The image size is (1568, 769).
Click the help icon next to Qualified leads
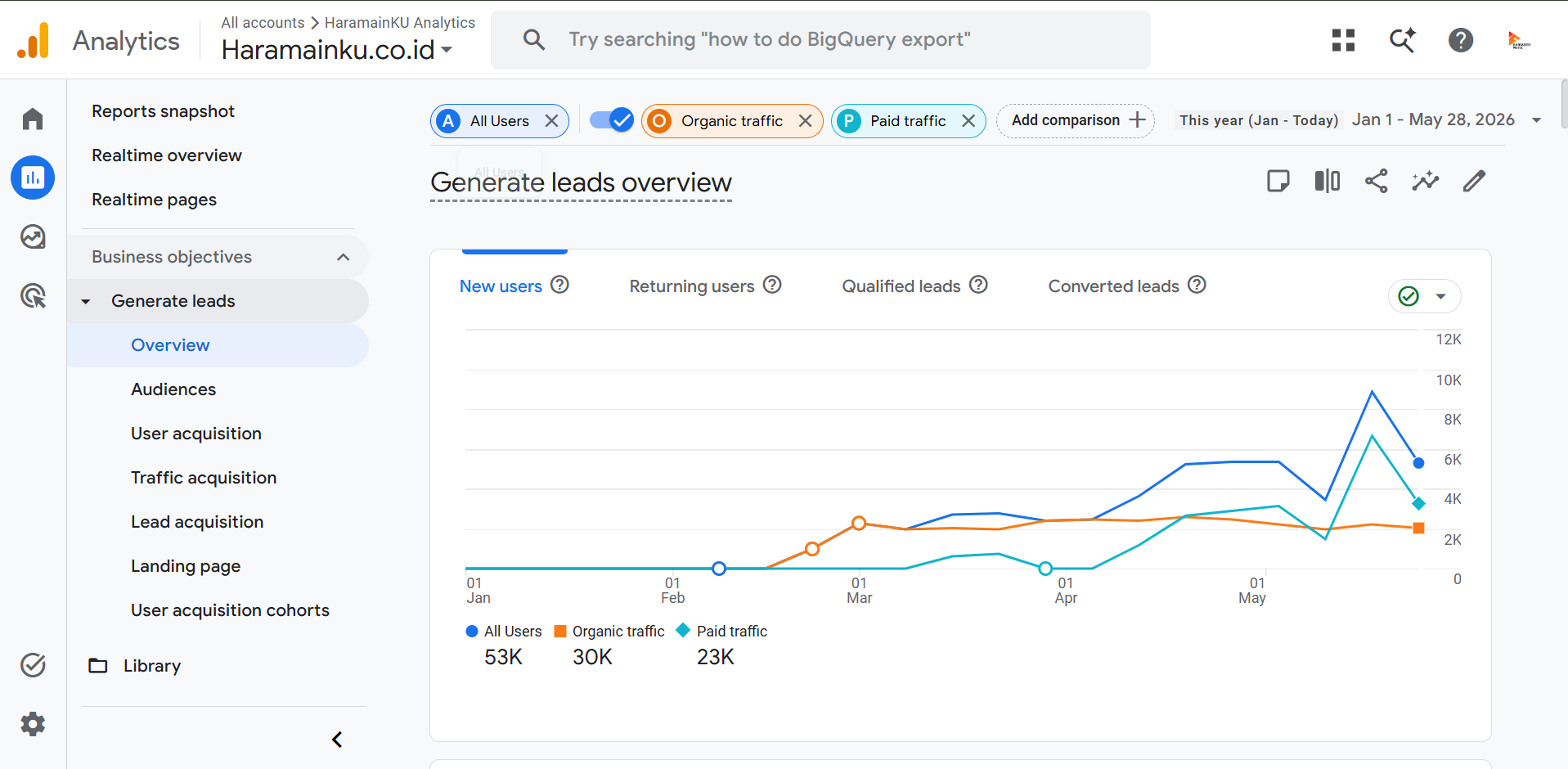pyautogui.click(x=978, y=285)
